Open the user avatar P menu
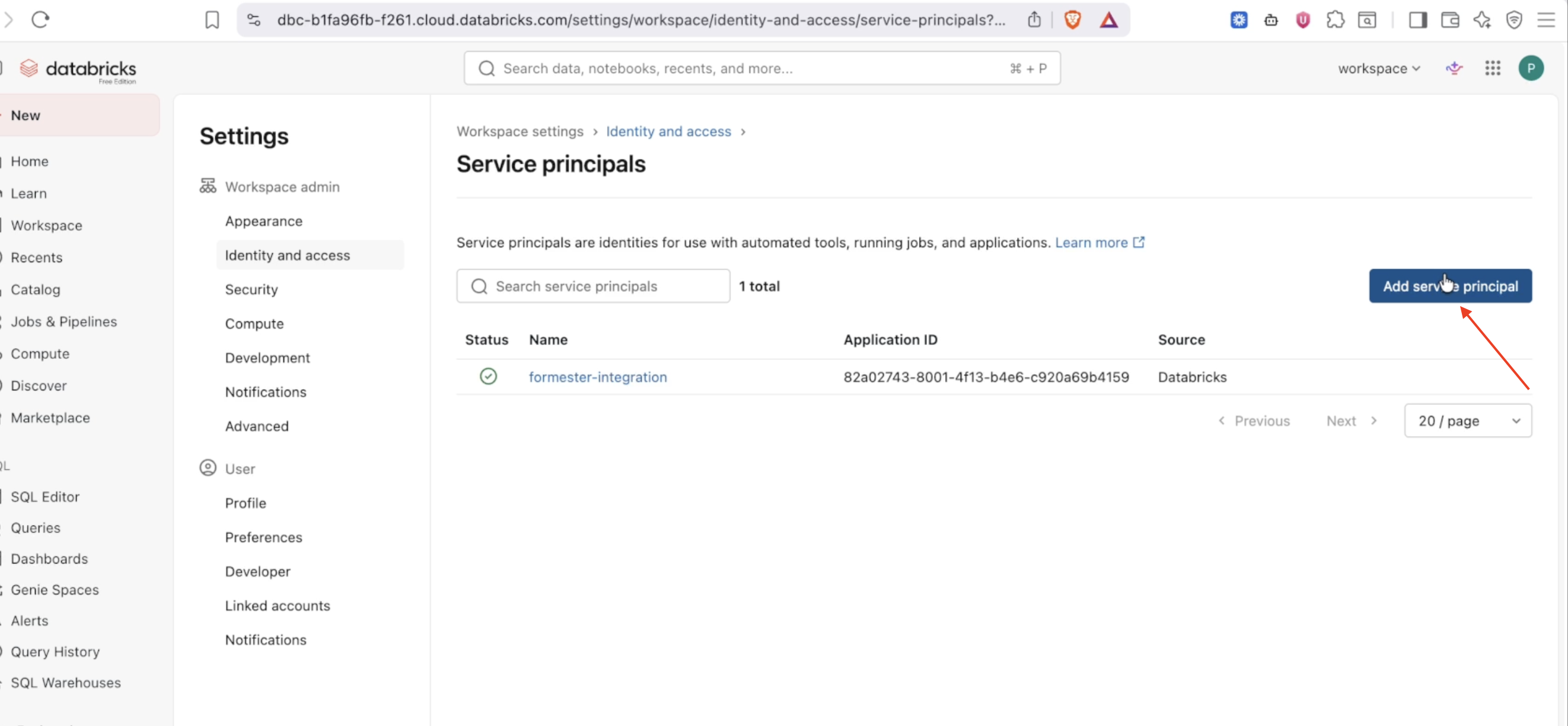 (1530, 68)
